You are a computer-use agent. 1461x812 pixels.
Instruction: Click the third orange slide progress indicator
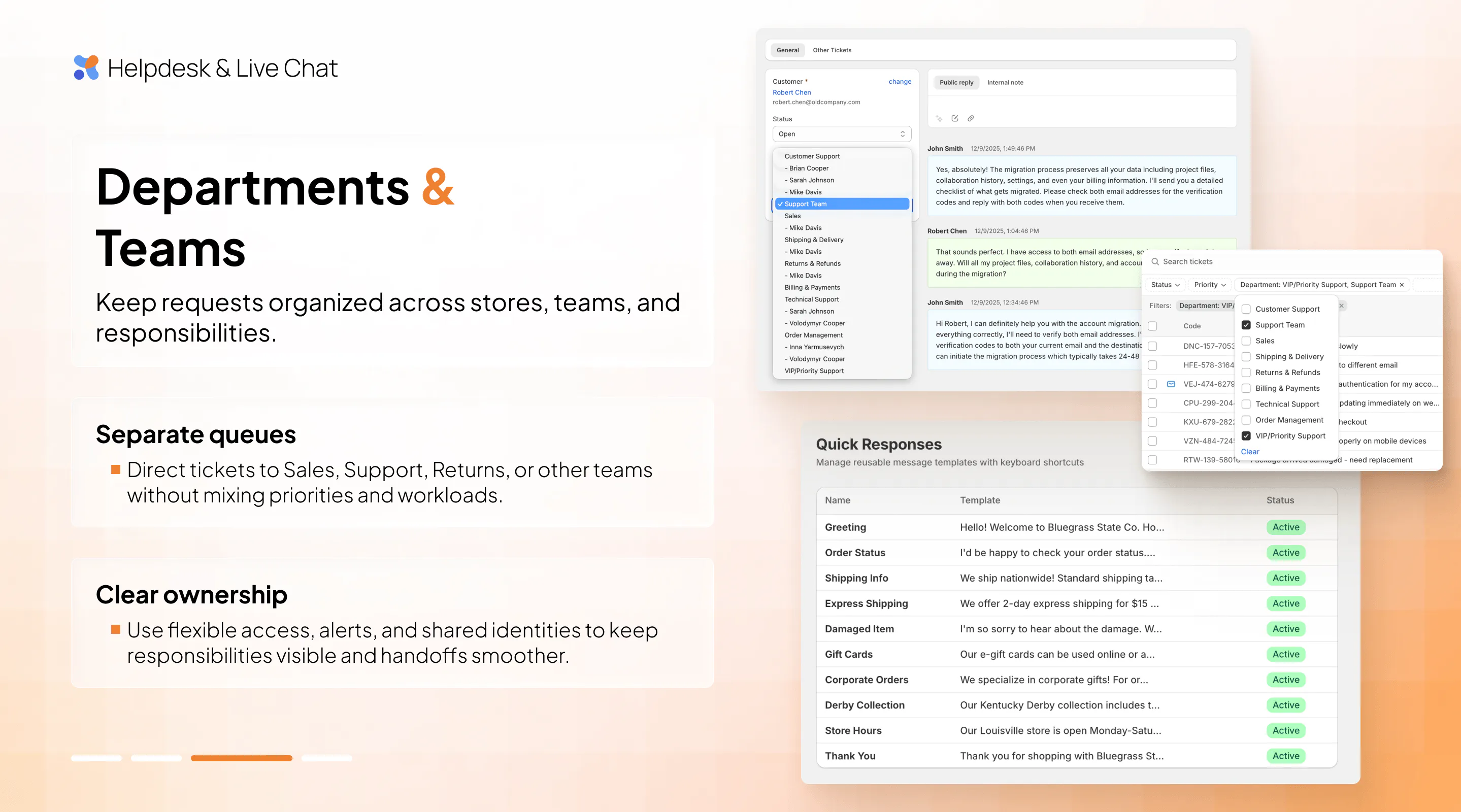pos(242,758)
